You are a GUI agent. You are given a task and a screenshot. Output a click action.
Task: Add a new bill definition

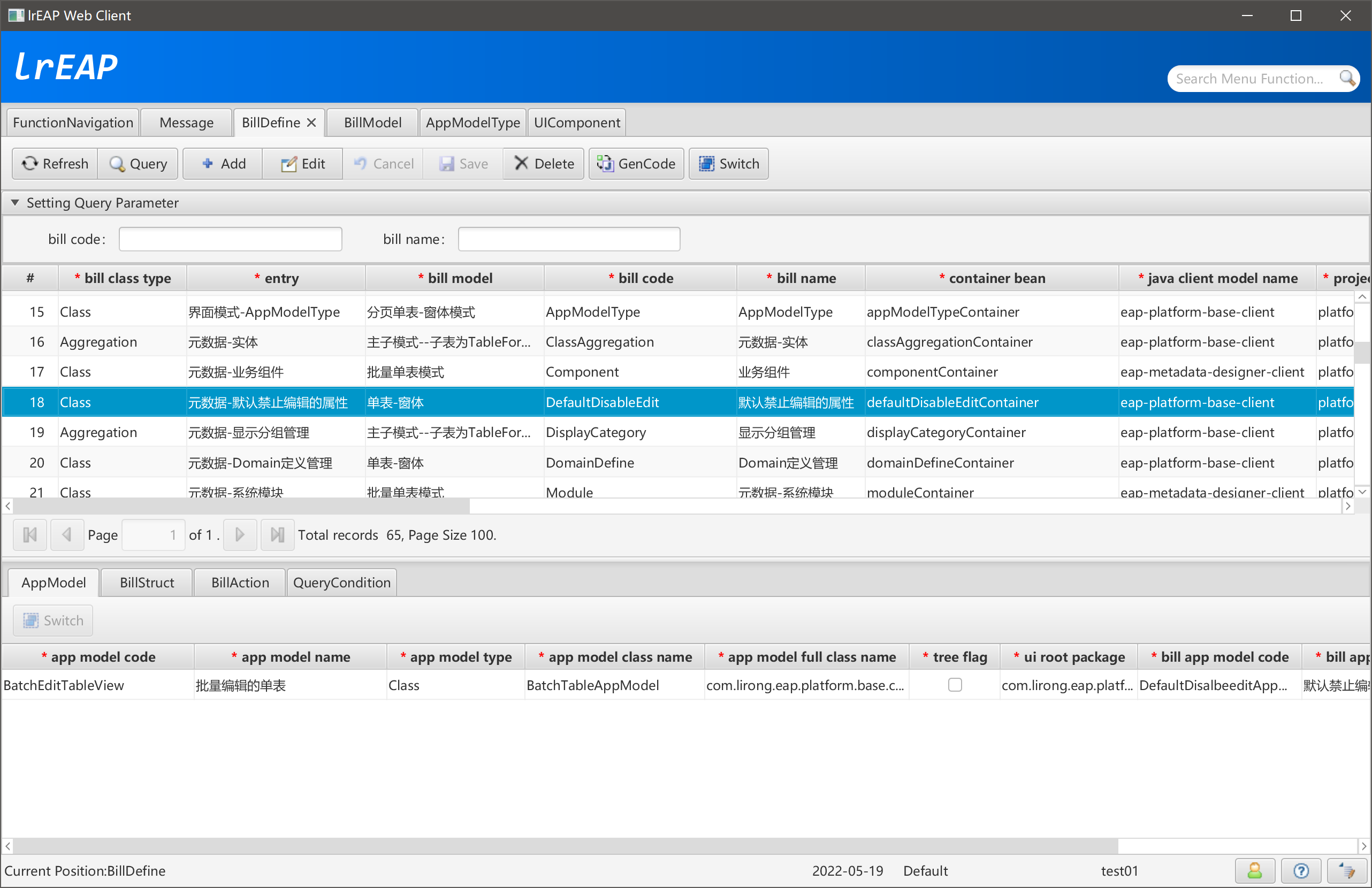223,164
